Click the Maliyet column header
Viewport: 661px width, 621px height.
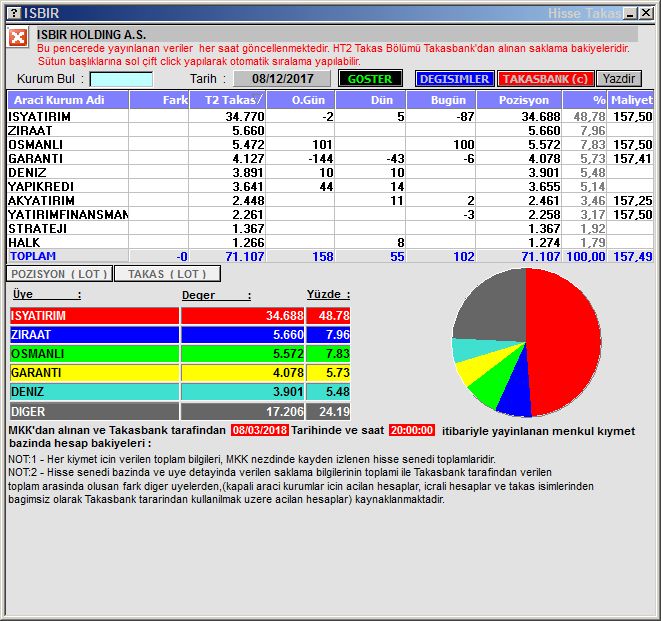coord(631,100)
